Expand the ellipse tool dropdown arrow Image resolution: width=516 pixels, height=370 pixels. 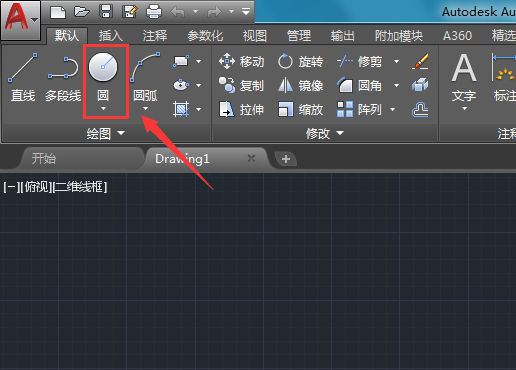click(199, 85)
